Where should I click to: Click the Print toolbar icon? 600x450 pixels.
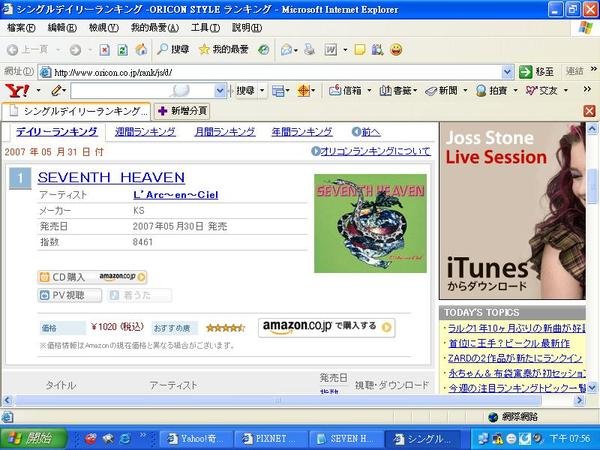click(x=310, y=49)
